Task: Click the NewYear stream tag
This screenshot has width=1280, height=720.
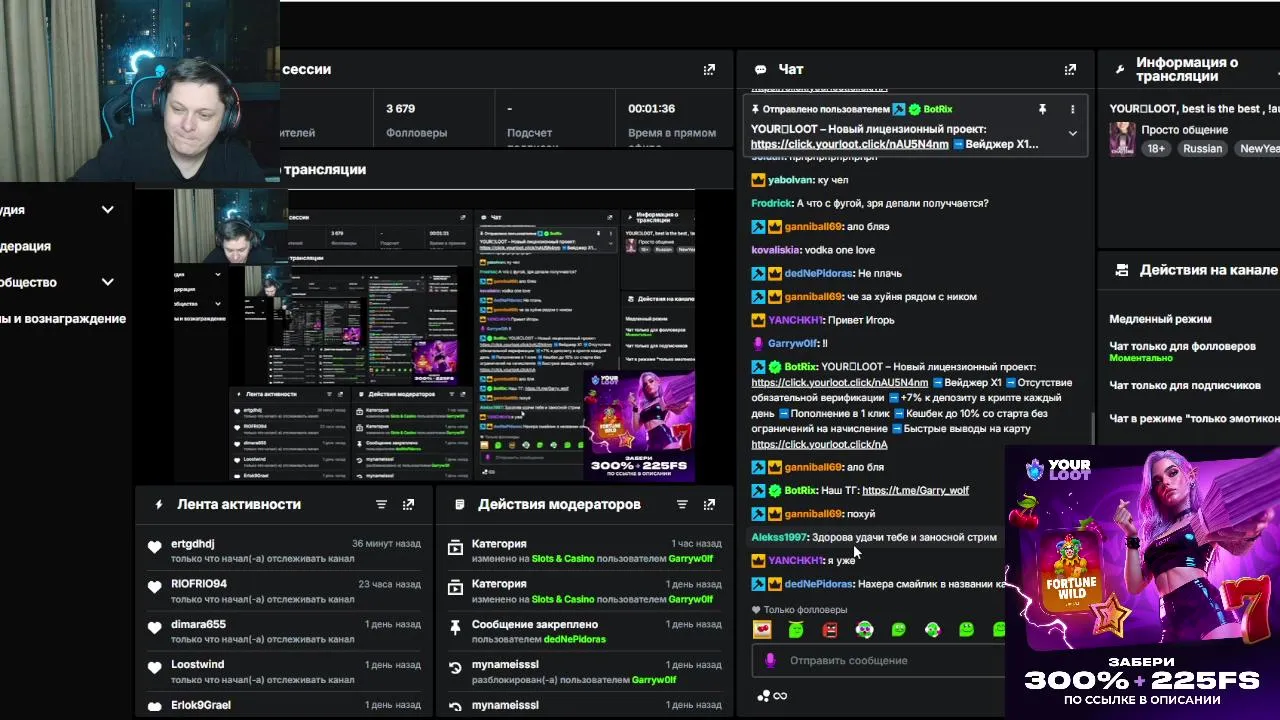Action: (1258, 148)
